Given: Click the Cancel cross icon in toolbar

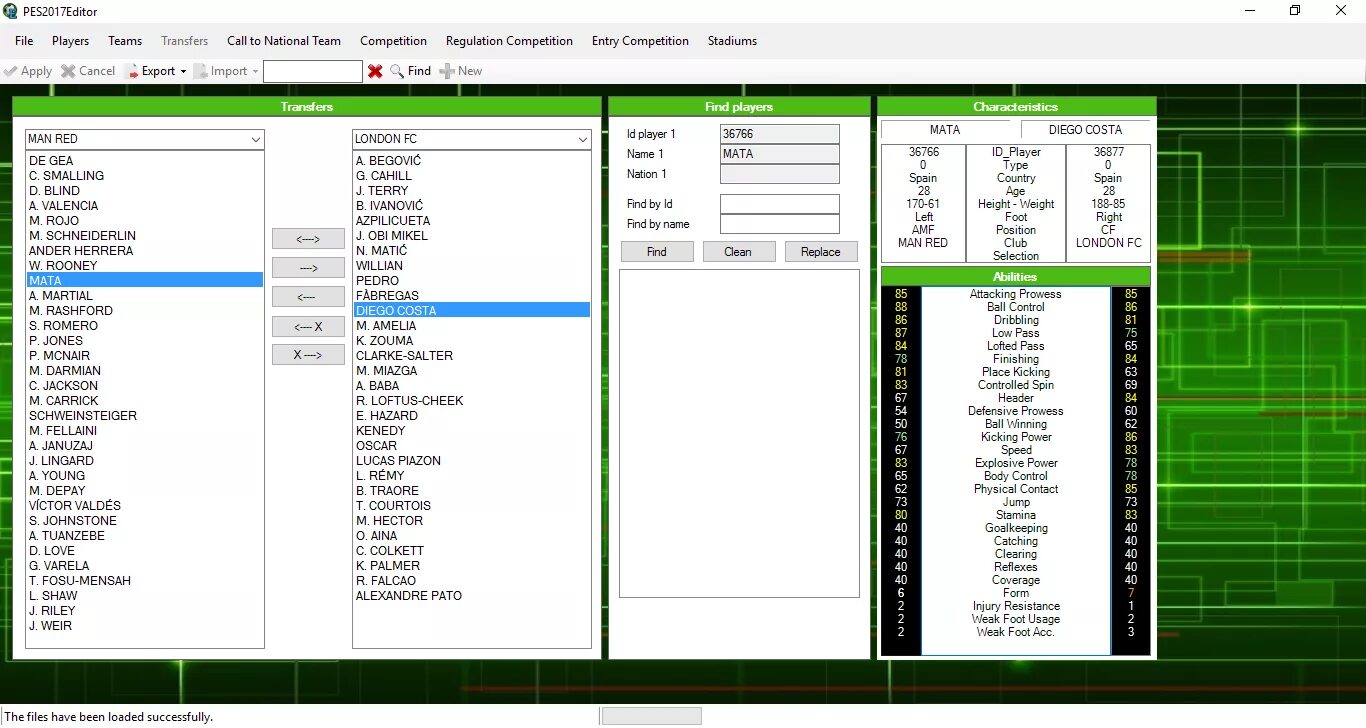Looking at the screenshot, I should point(68,71).
